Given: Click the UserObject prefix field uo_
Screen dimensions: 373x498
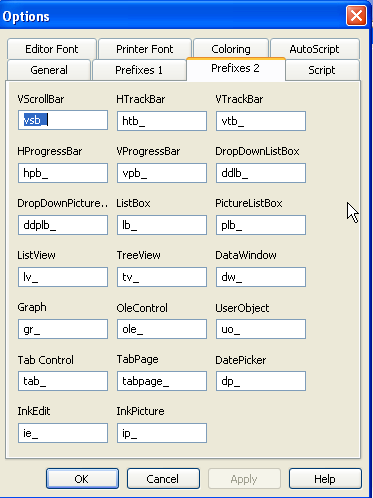Looking at the screenshot, I should click(x=261, y=329).
